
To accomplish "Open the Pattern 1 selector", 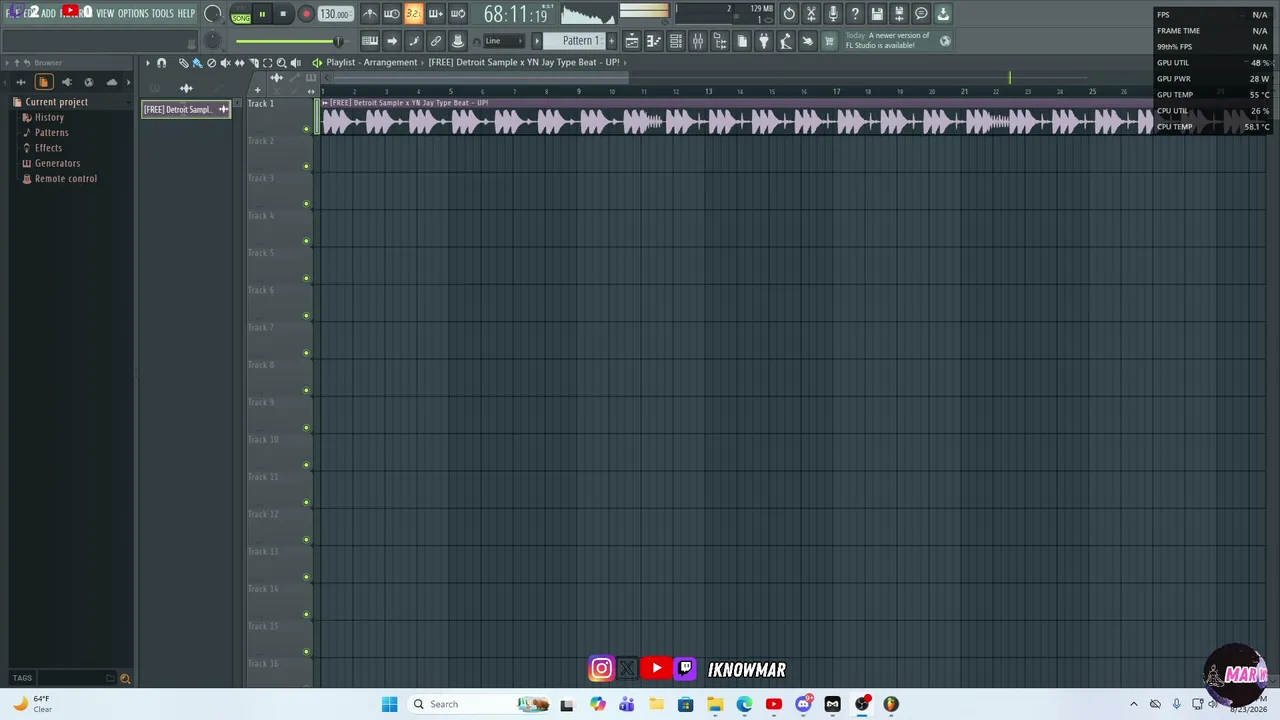I will (x=581, y=41).
